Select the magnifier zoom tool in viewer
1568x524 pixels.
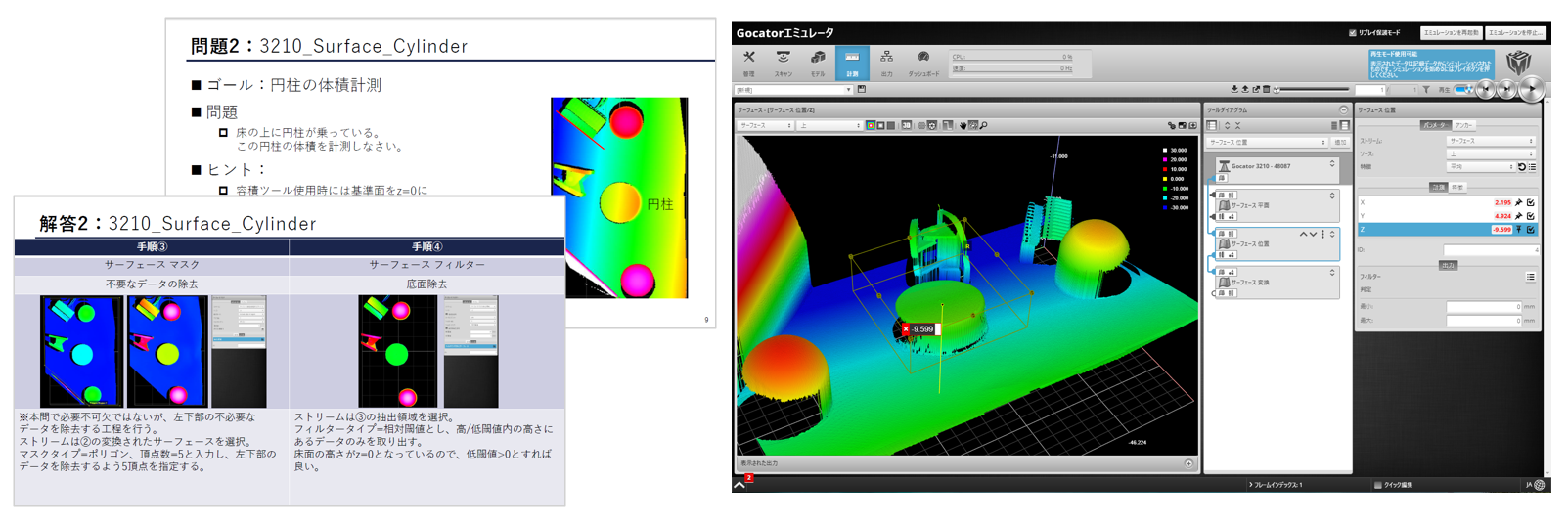(983, 125)
